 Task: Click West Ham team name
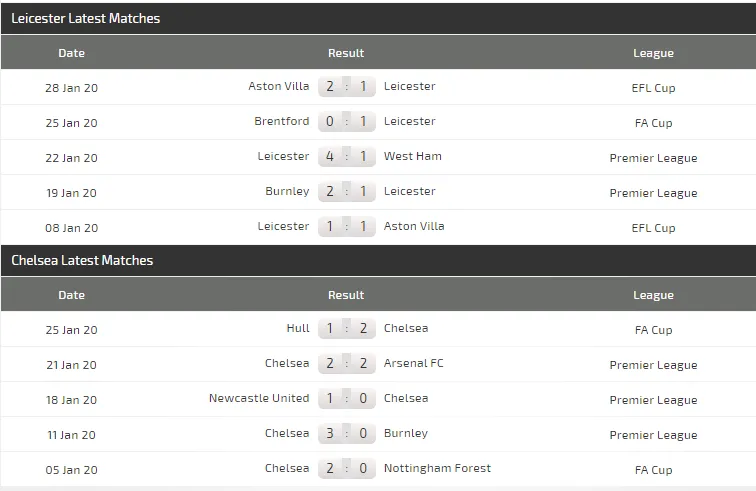[x=413, y=156]
